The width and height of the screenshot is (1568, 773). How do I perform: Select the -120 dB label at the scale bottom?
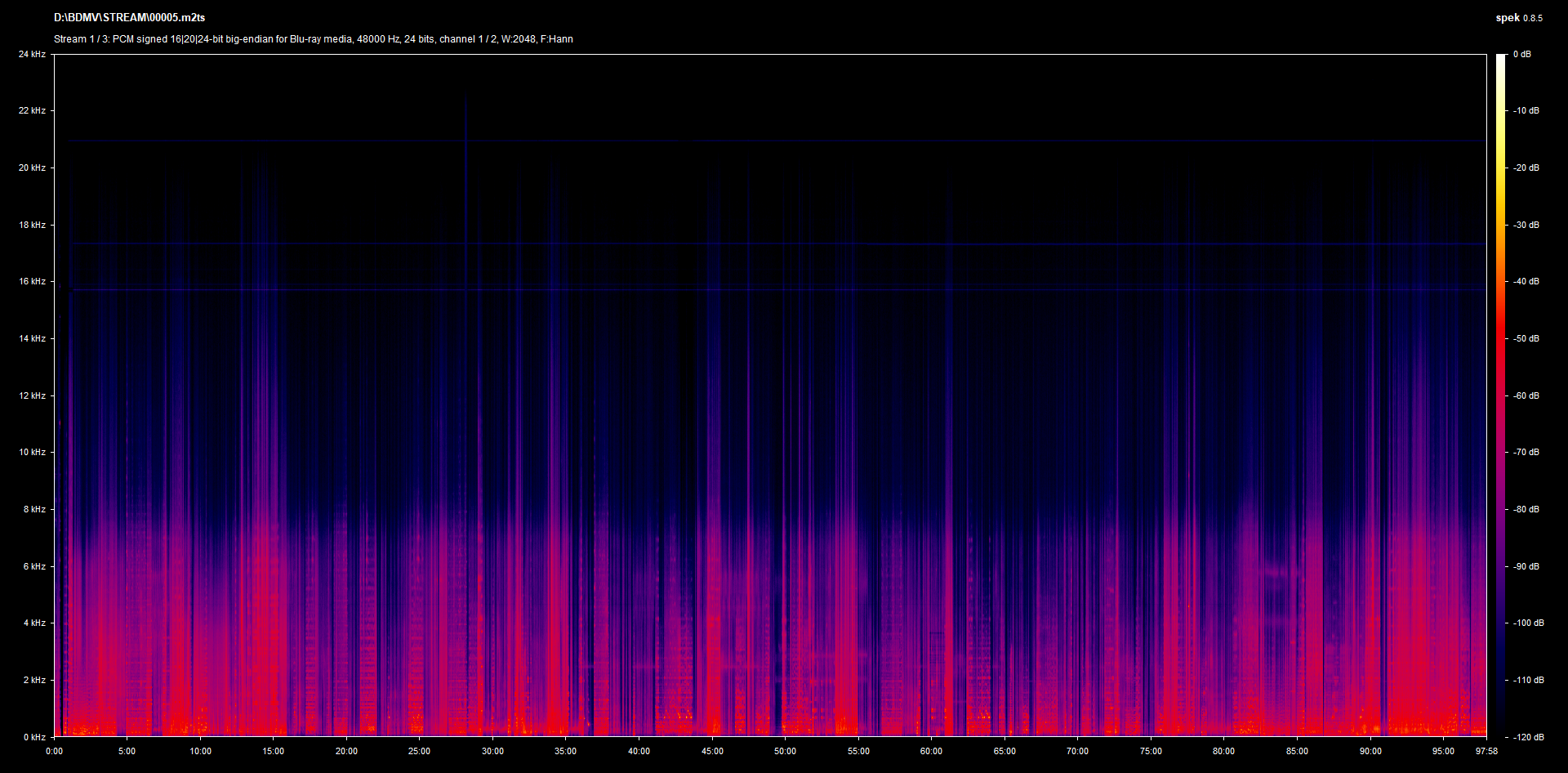(1527, 737)
